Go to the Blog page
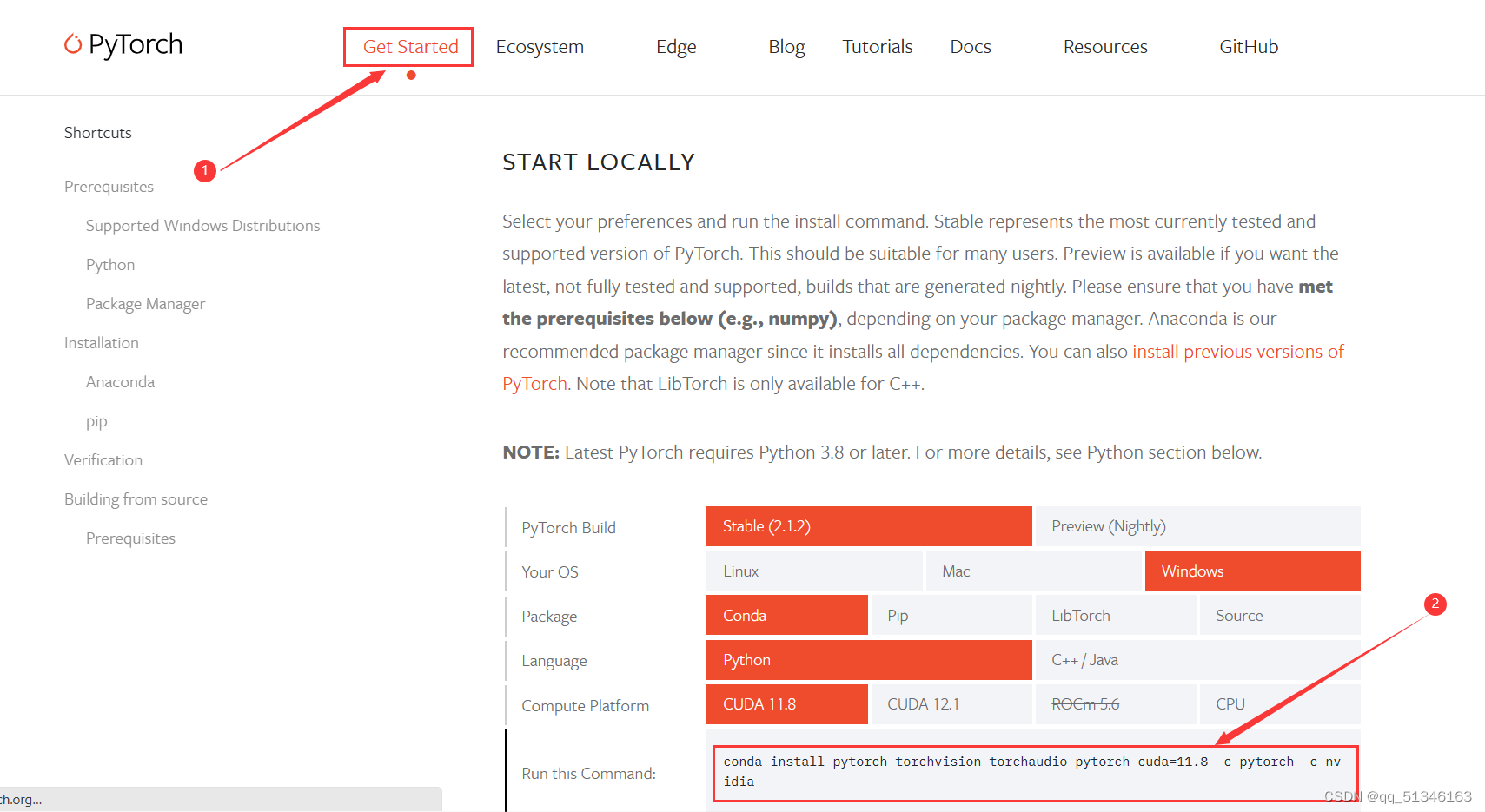Screen dimensions: 1485x812 click(x=786, y=47)
